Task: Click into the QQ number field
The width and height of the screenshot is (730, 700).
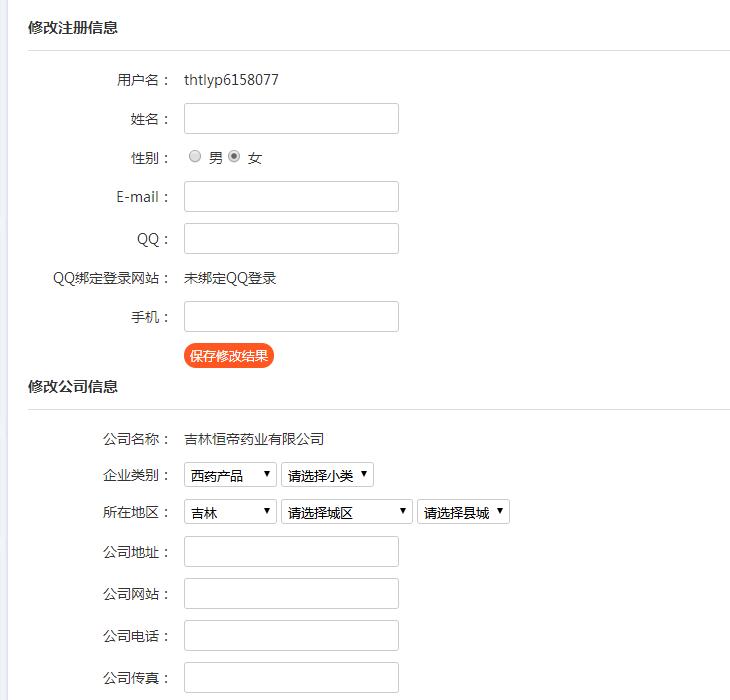Action: pyautogui.click(x=291, y=238)
